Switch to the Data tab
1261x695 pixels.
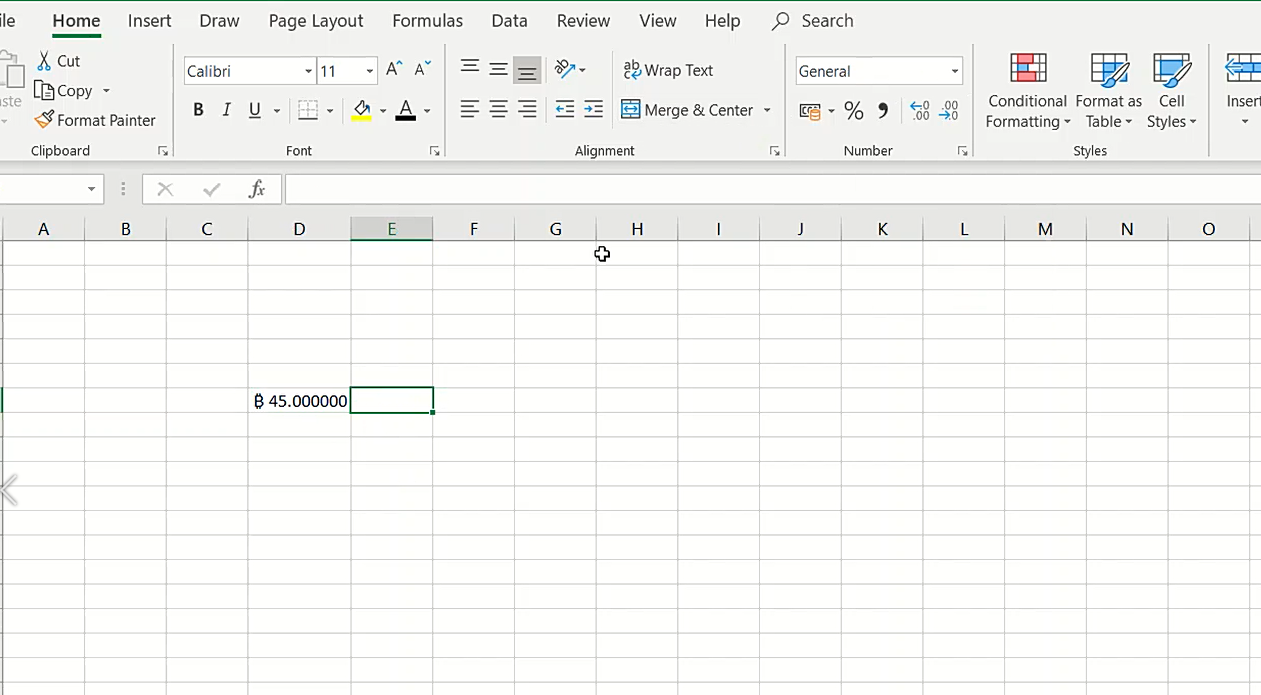click(x=509, y=21)
